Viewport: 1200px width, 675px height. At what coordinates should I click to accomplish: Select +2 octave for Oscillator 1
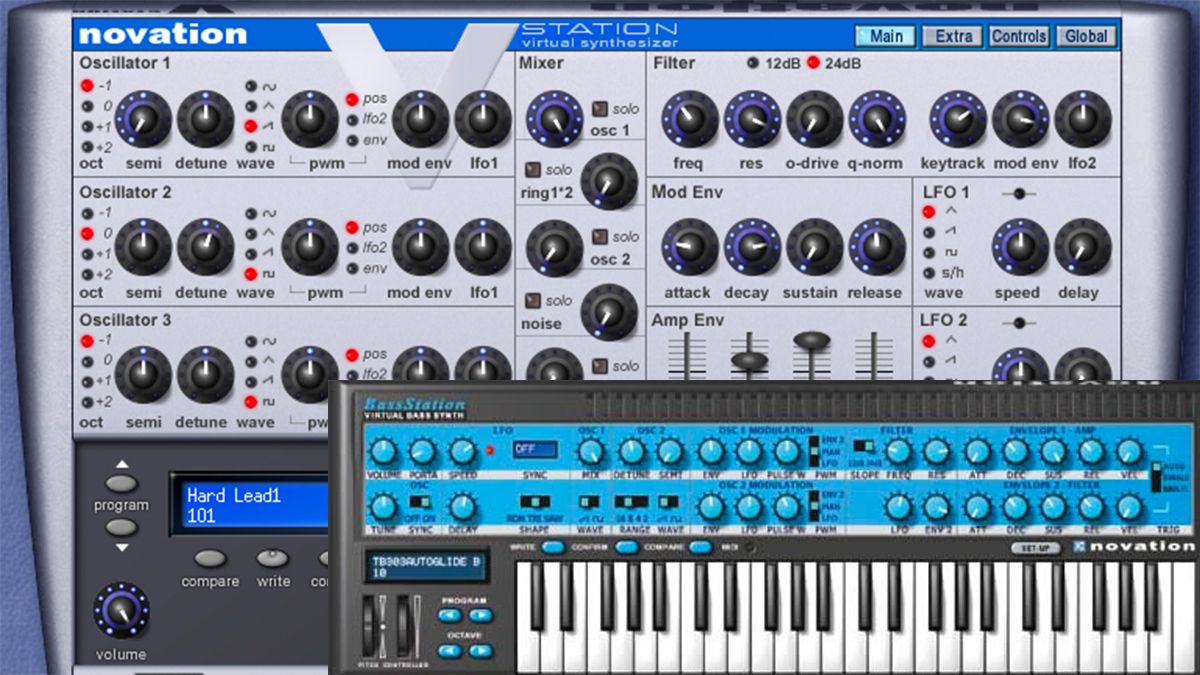coord(87,148)
